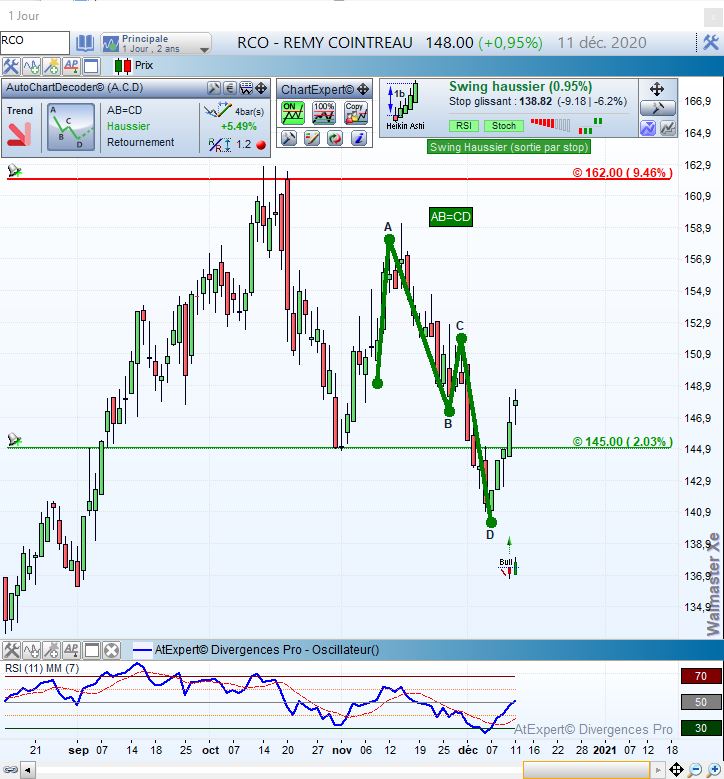Open oscillator panel settings wrench
Viewport: 724px width, 779px height.
point(10,650)
